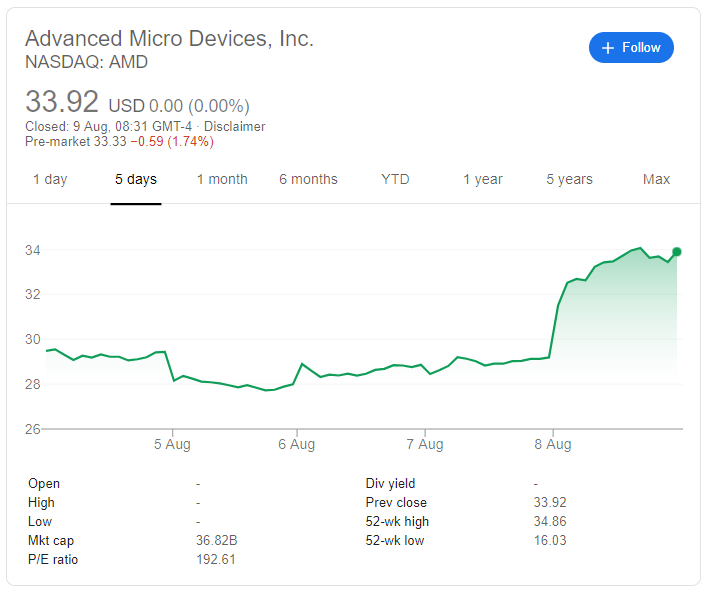This screenshot has height=596, width=709.
Task: Click the 5 Aug axis label
Action: tap(172, 444)
